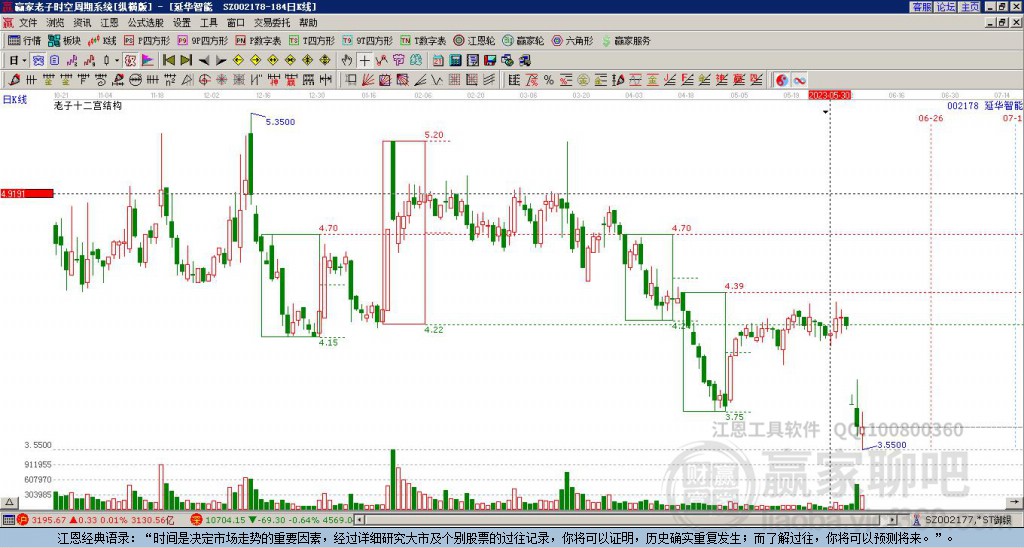Open the P数字表 tool
Image resolution: width=1024 pixels, height=548 pixels.
click(258, 40)
